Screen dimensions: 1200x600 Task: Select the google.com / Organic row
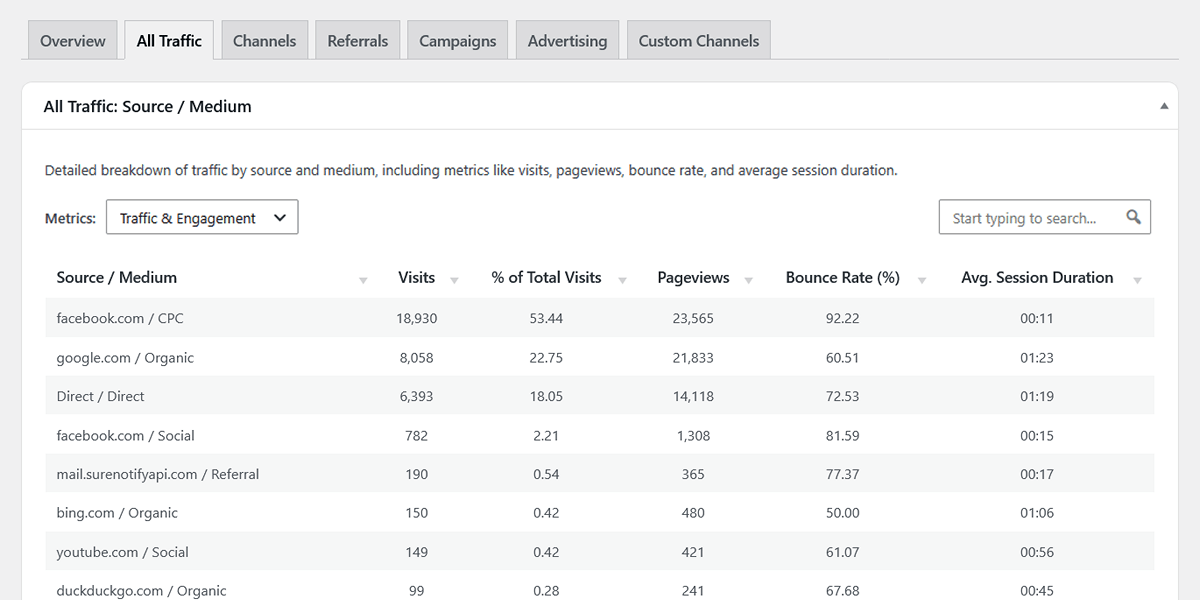[600, 357]
